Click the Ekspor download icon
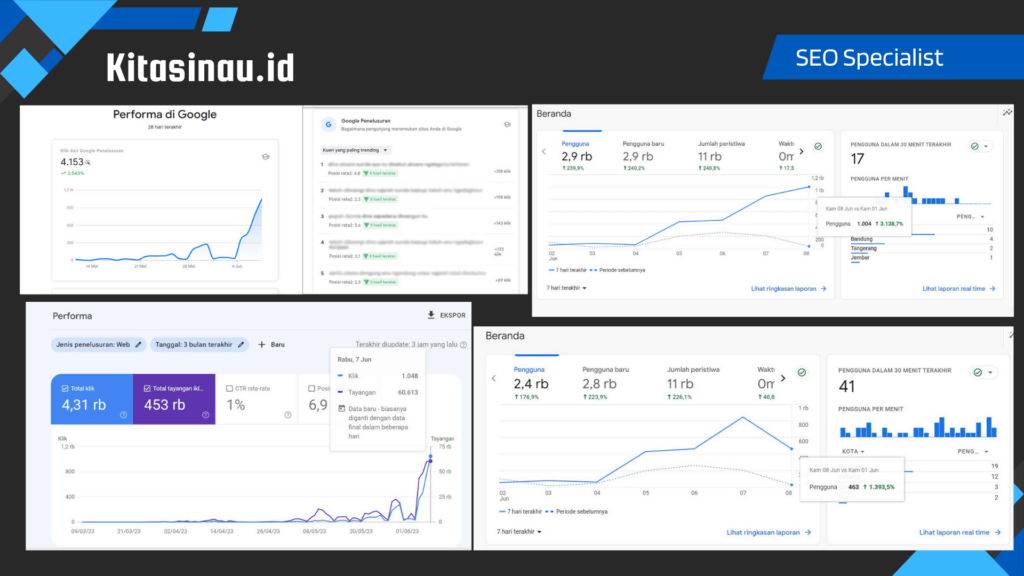The image size is (1024, 576). 431,315
